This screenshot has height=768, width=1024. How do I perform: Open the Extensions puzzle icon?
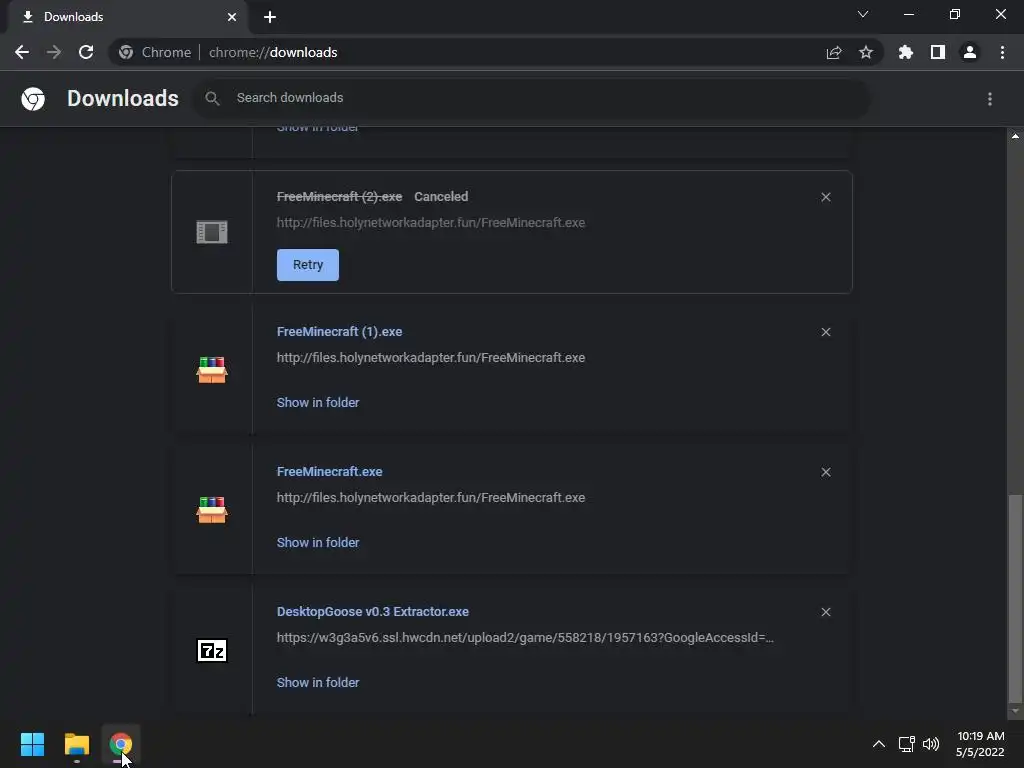tap(905, 52)
